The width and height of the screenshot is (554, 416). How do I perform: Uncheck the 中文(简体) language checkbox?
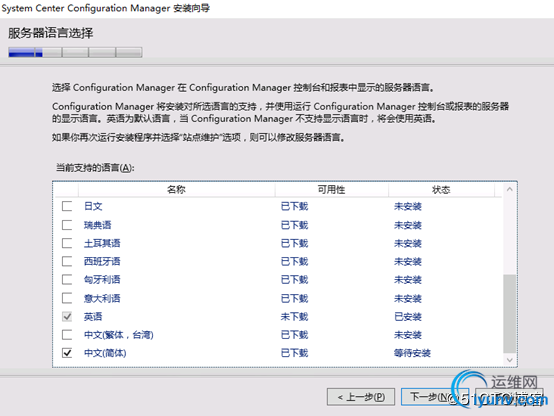(x=67, y=353)
